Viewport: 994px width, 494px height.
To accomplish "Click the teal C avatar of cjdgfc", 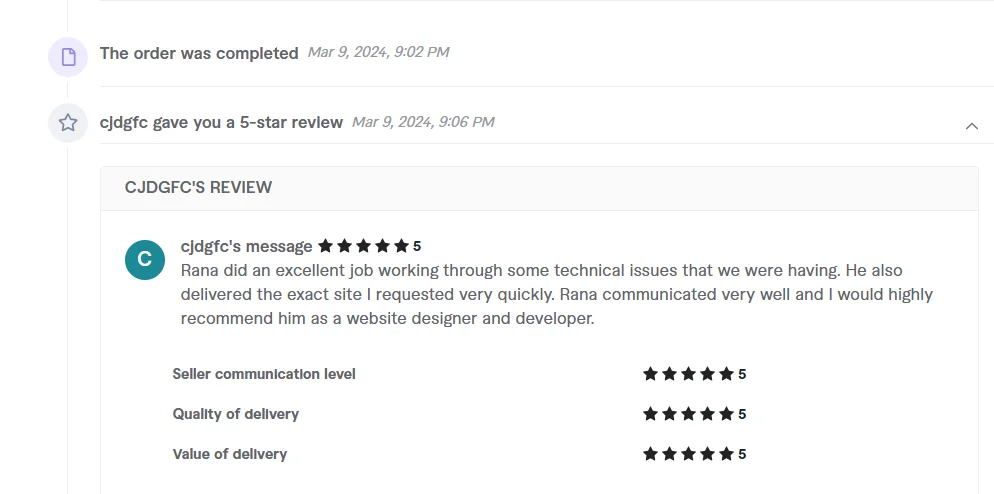I will pos(145,259).
